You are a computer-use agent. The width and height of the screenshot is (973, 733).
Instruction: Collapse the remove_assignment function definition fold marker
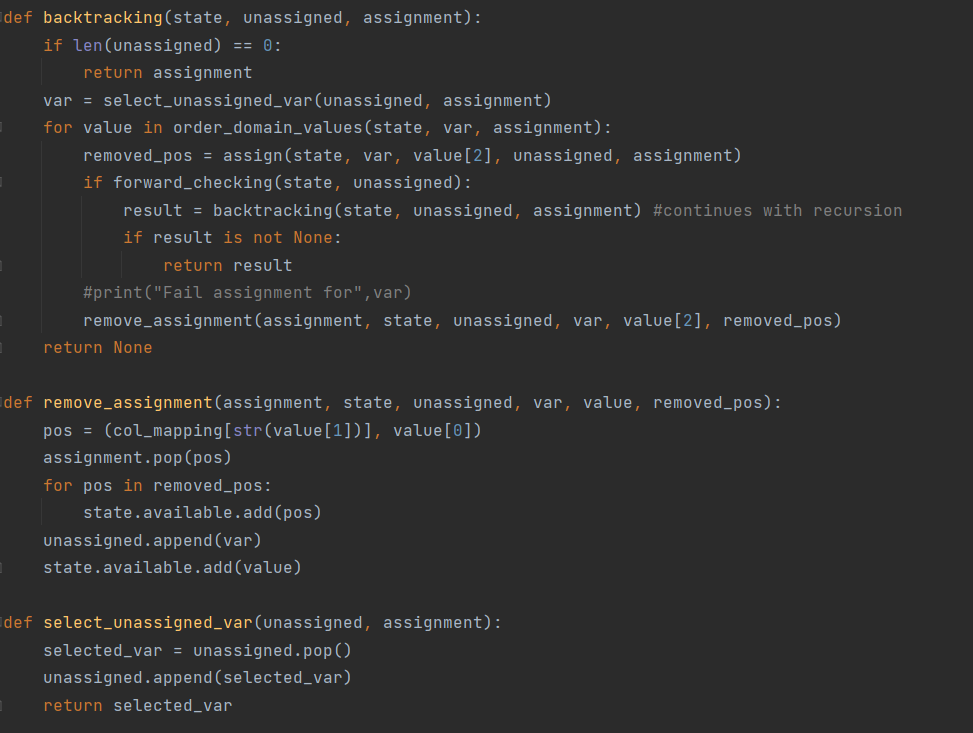point(3,403)
